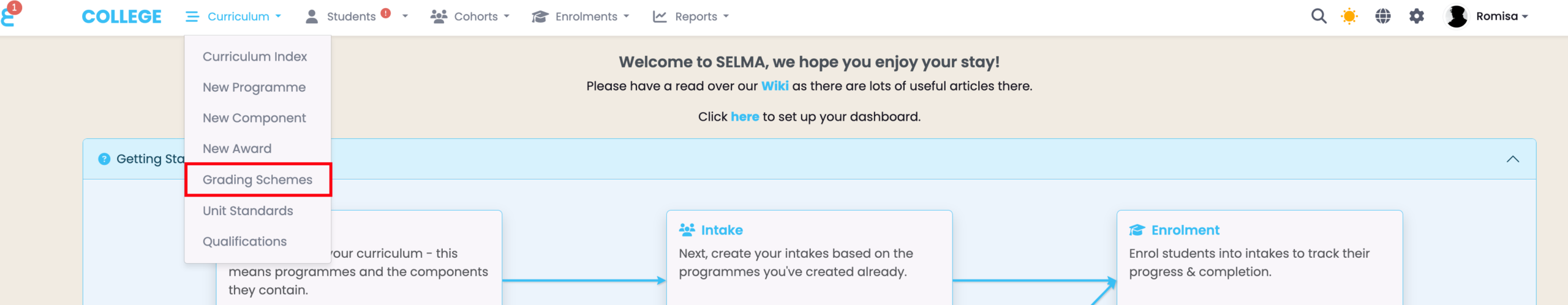Screen dimensions: 1568x305
Task: Select New Programme in the menu
Action: [254, 88]
